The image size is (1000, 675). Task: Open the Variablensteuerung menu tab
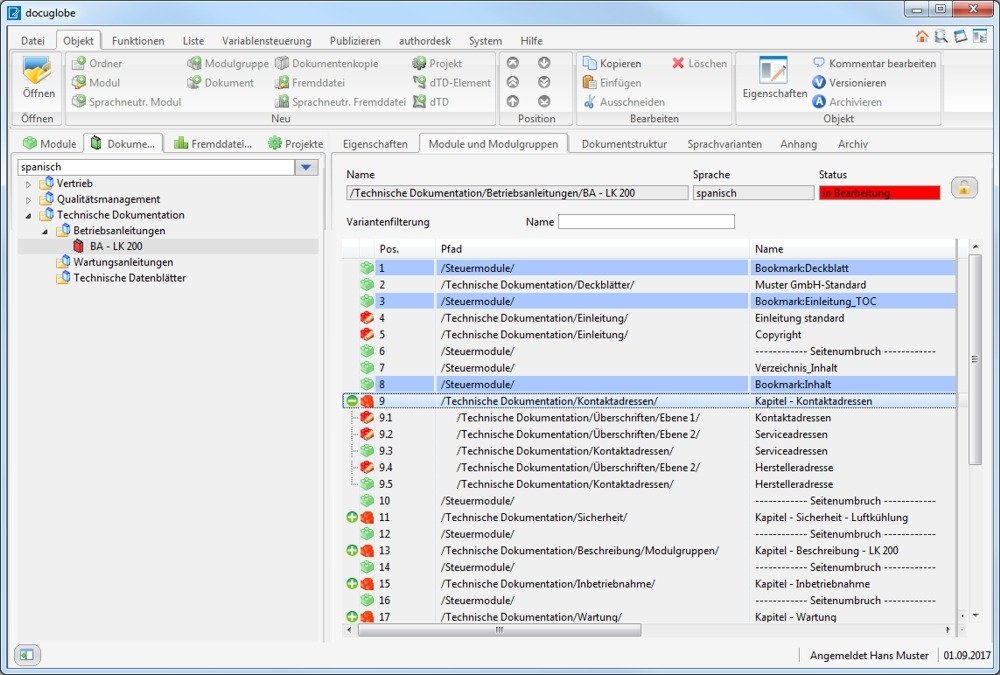coord(266,41)
